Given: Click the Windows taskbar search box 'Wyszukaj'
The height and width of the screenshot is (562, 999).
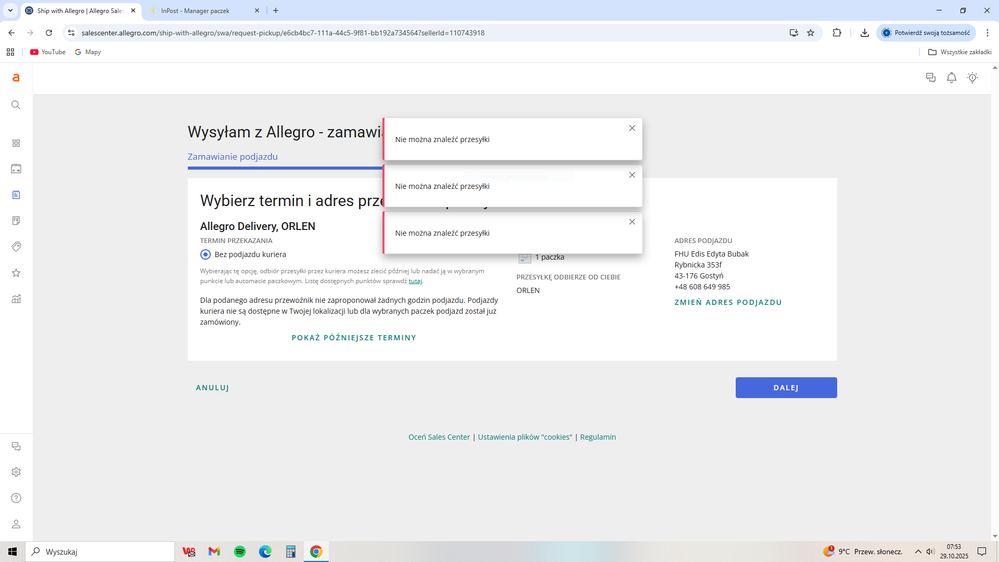Looking at the screenshot, I should pyautogui.click(x=100, y=551).
